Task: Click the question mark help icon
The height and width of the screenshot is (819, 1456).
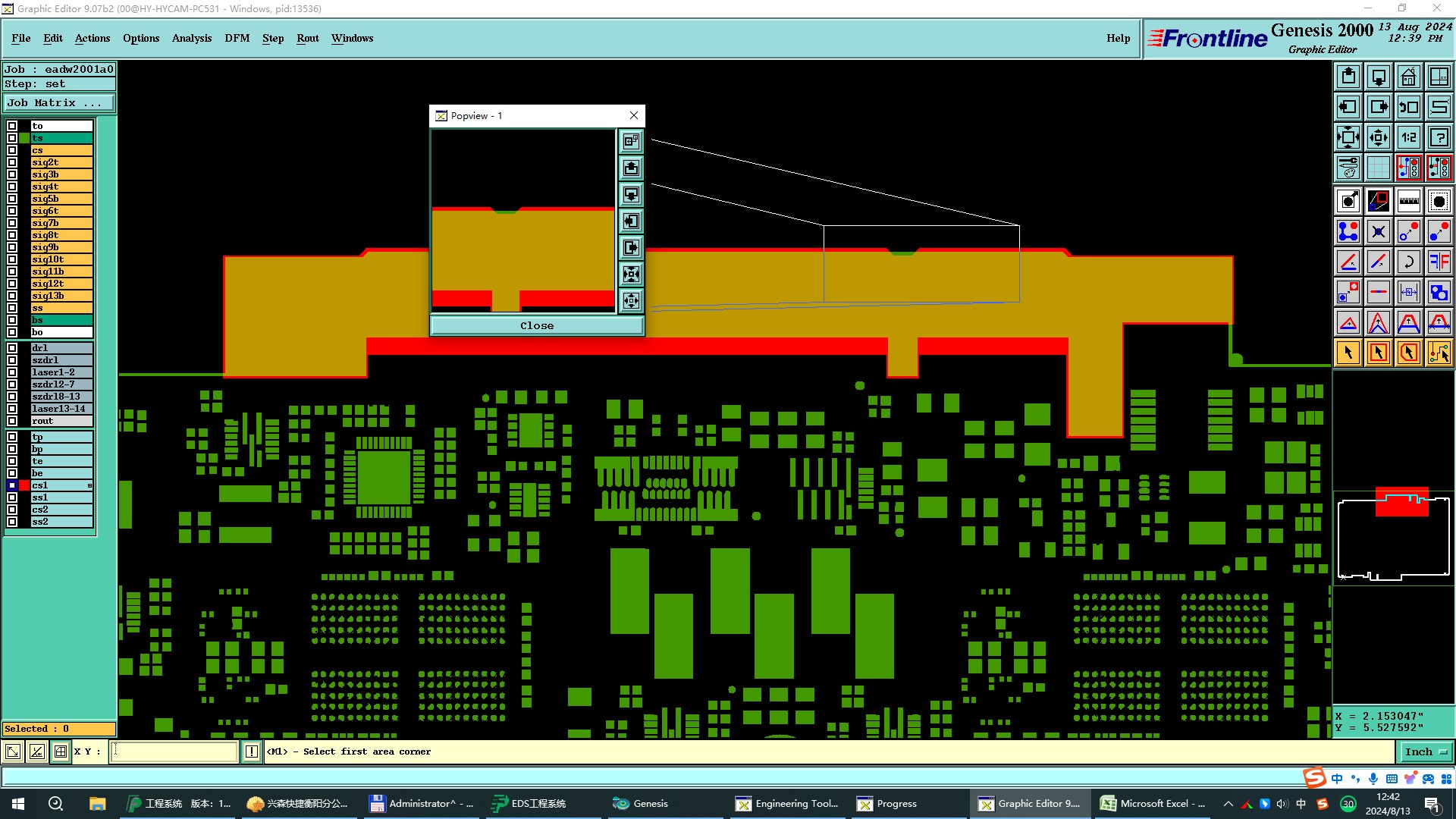Action: click(1439, 137)
